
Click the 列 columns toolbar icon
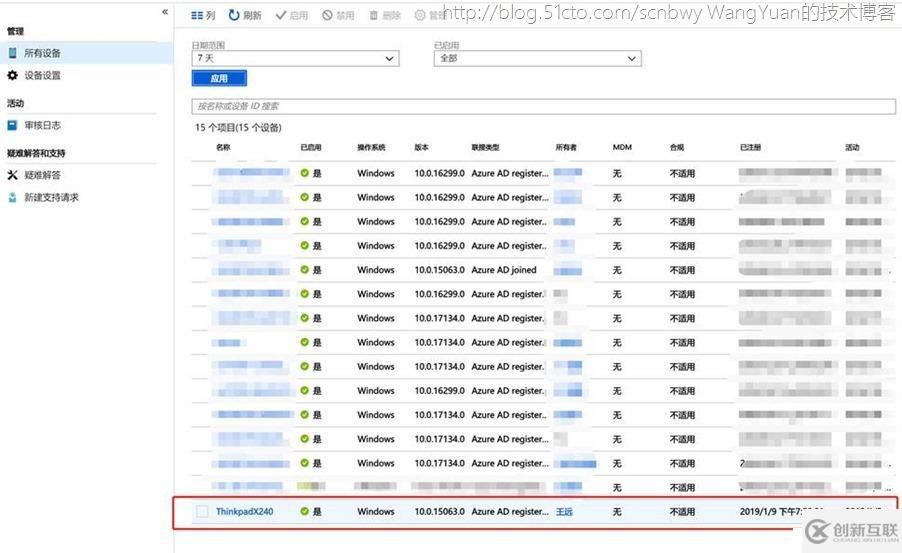203,16
